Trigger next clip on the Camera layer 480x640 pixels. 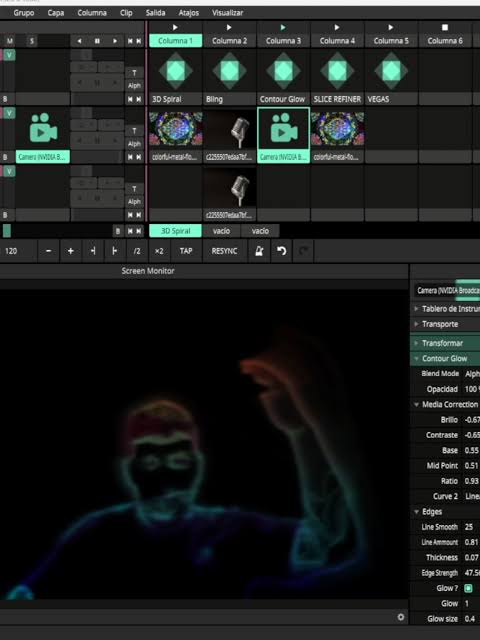pos(139,157)
